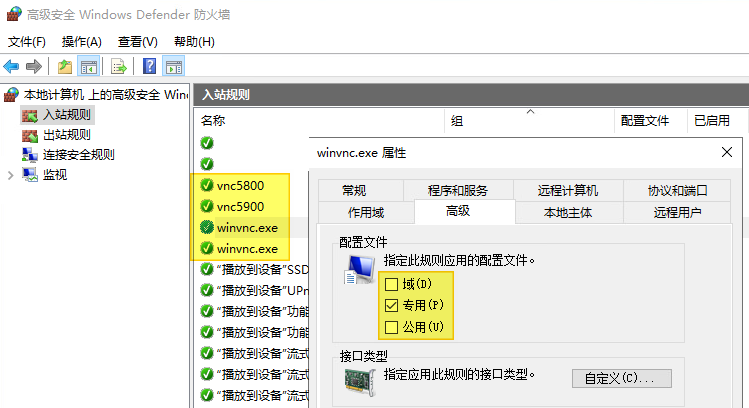Click the green check icon beside vnc5900
749x408 pixels.
[x=207, y=206]
